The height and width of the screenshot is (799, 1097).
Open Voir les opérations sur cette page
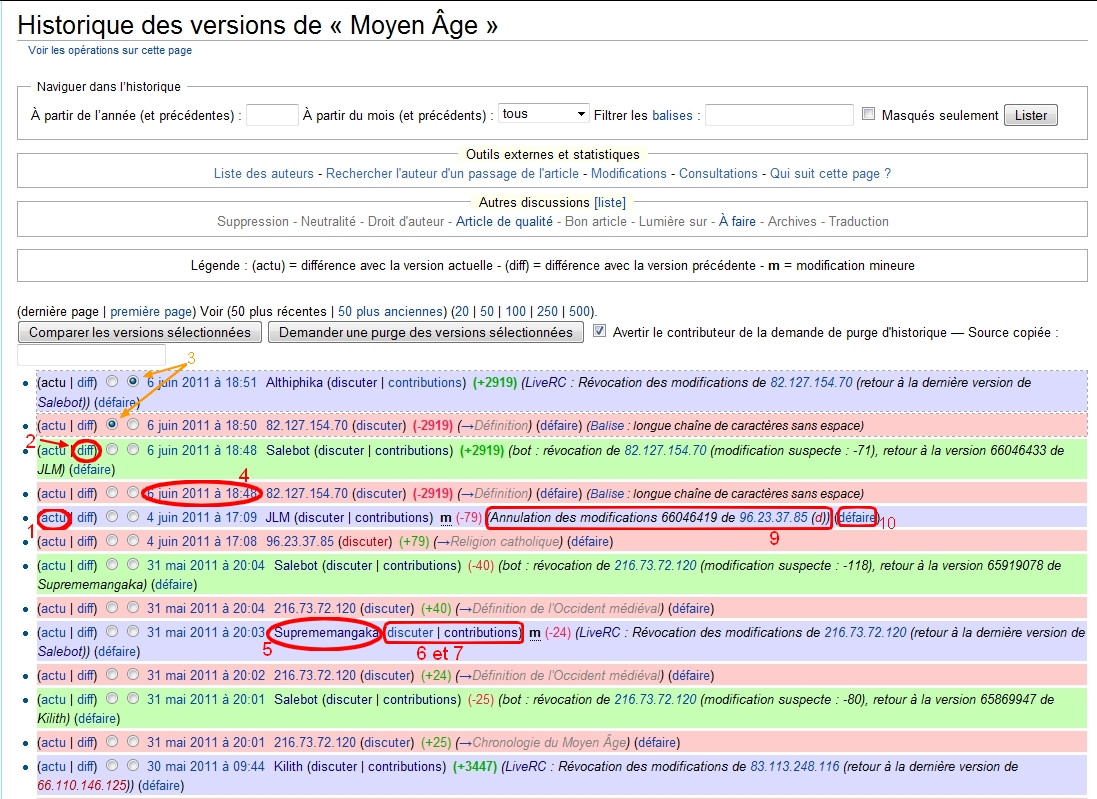[110, 50]
